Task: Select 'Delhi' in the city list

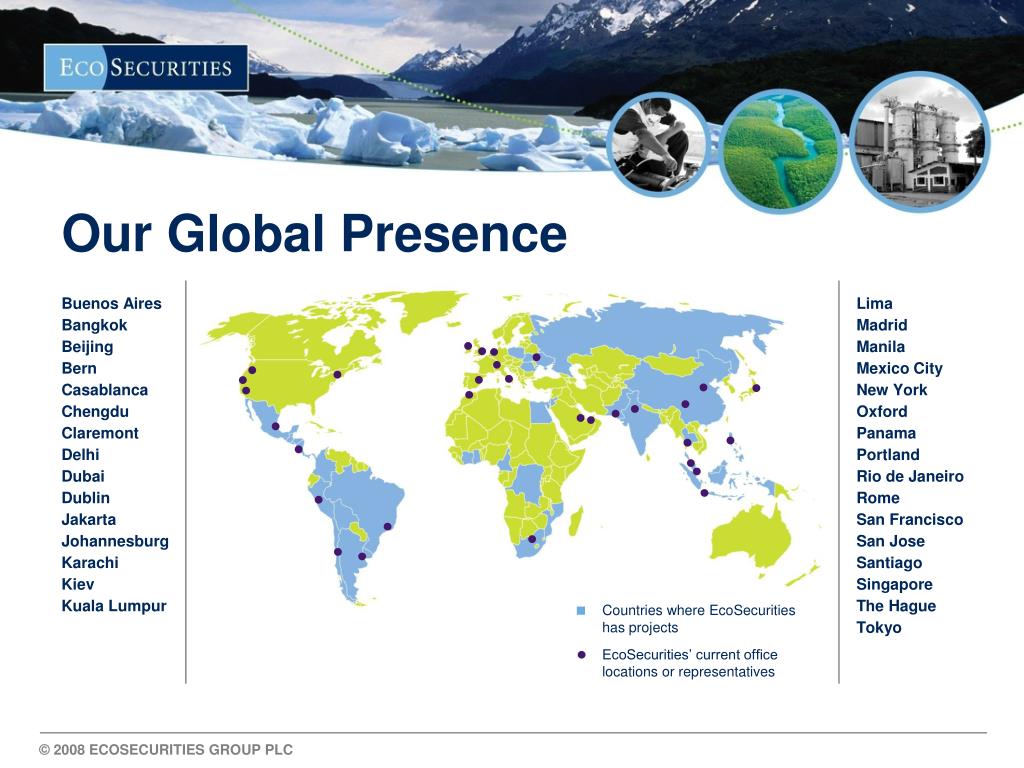Action: (80, 455)
